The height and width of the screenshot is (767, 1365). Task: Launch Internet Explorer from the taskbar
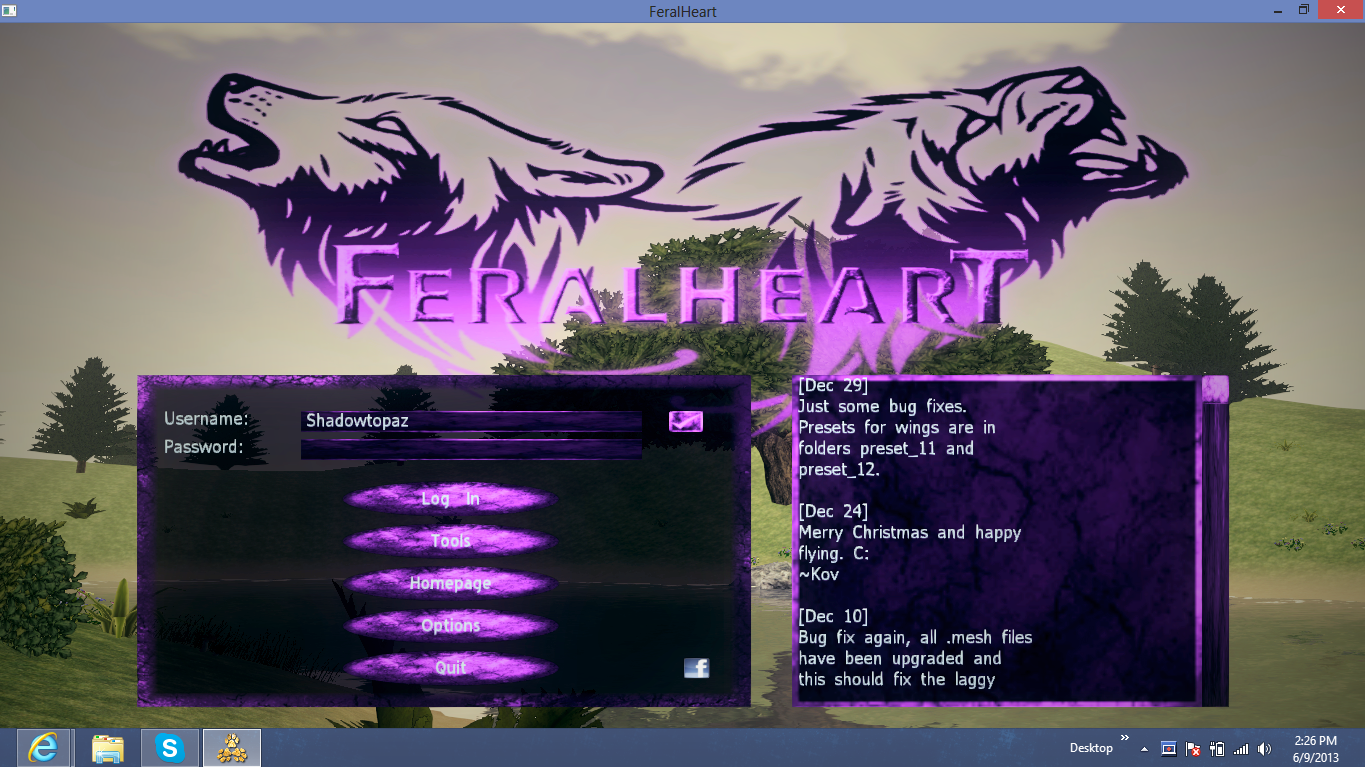(x=40, y=747)
